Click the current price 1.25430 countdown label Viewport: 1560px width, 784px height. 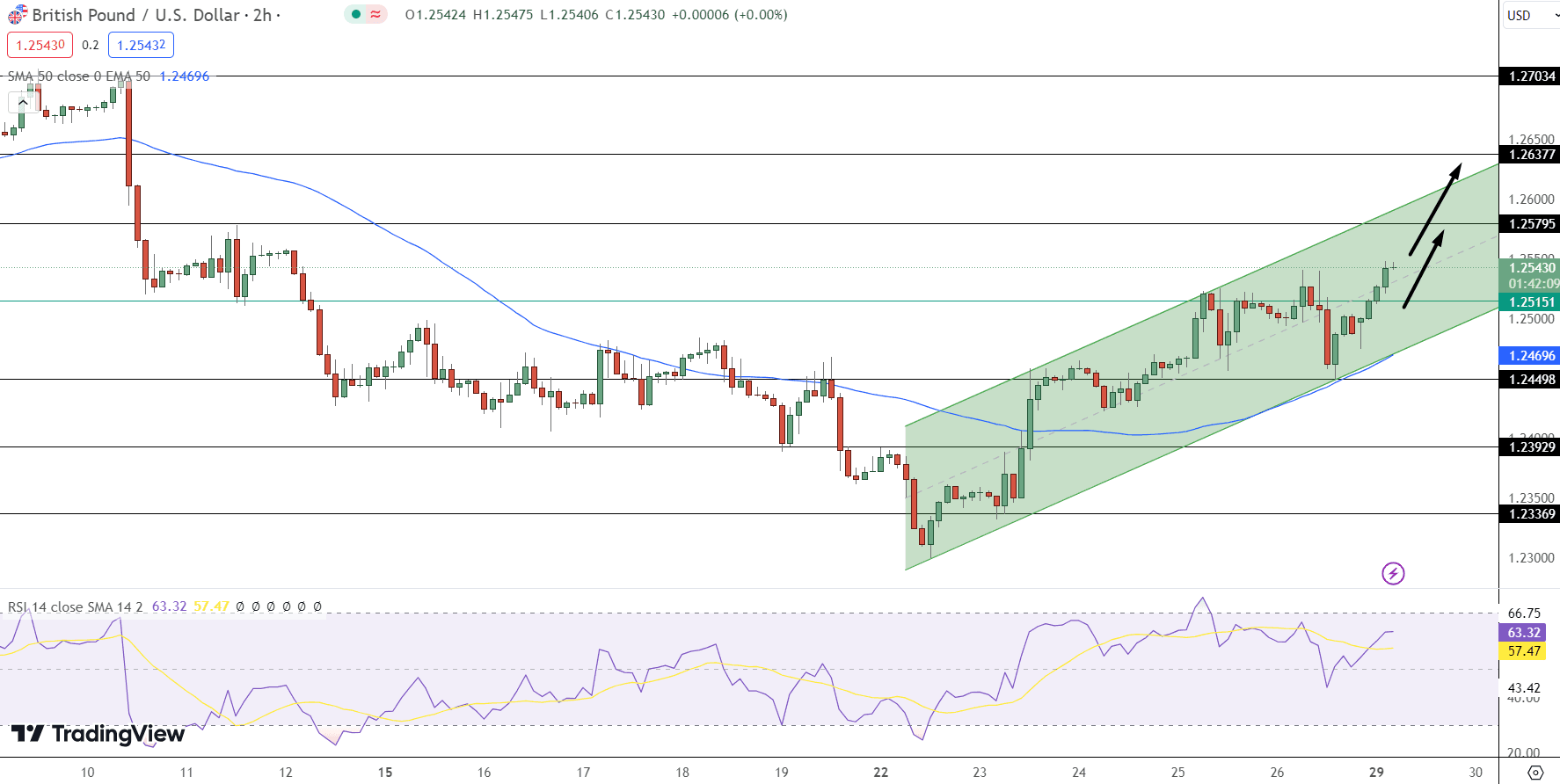pyautogui.click(x=1532, y=276)
